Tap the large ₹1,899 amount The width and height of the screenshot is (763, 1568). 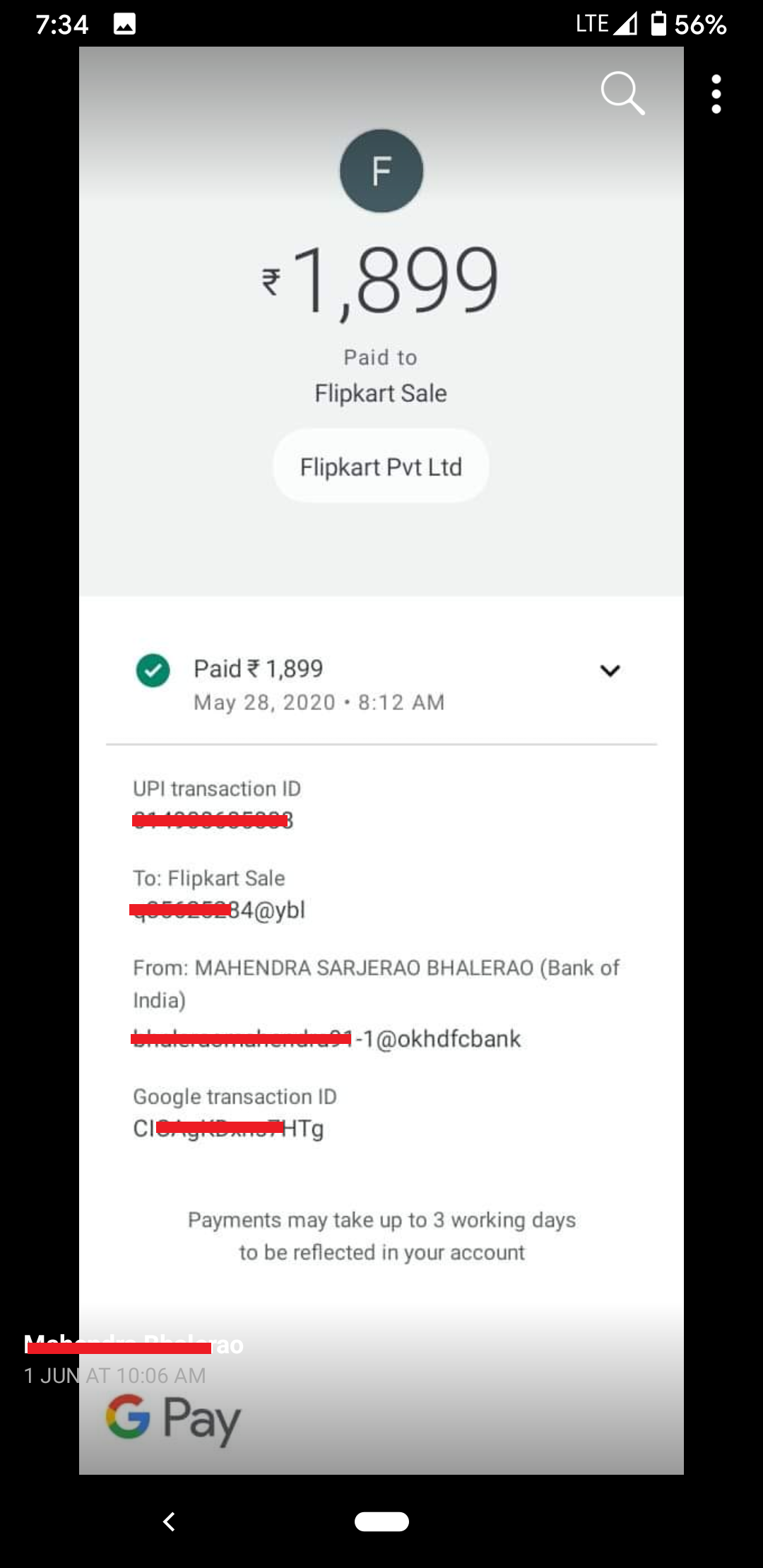click(x=381, y=280)
